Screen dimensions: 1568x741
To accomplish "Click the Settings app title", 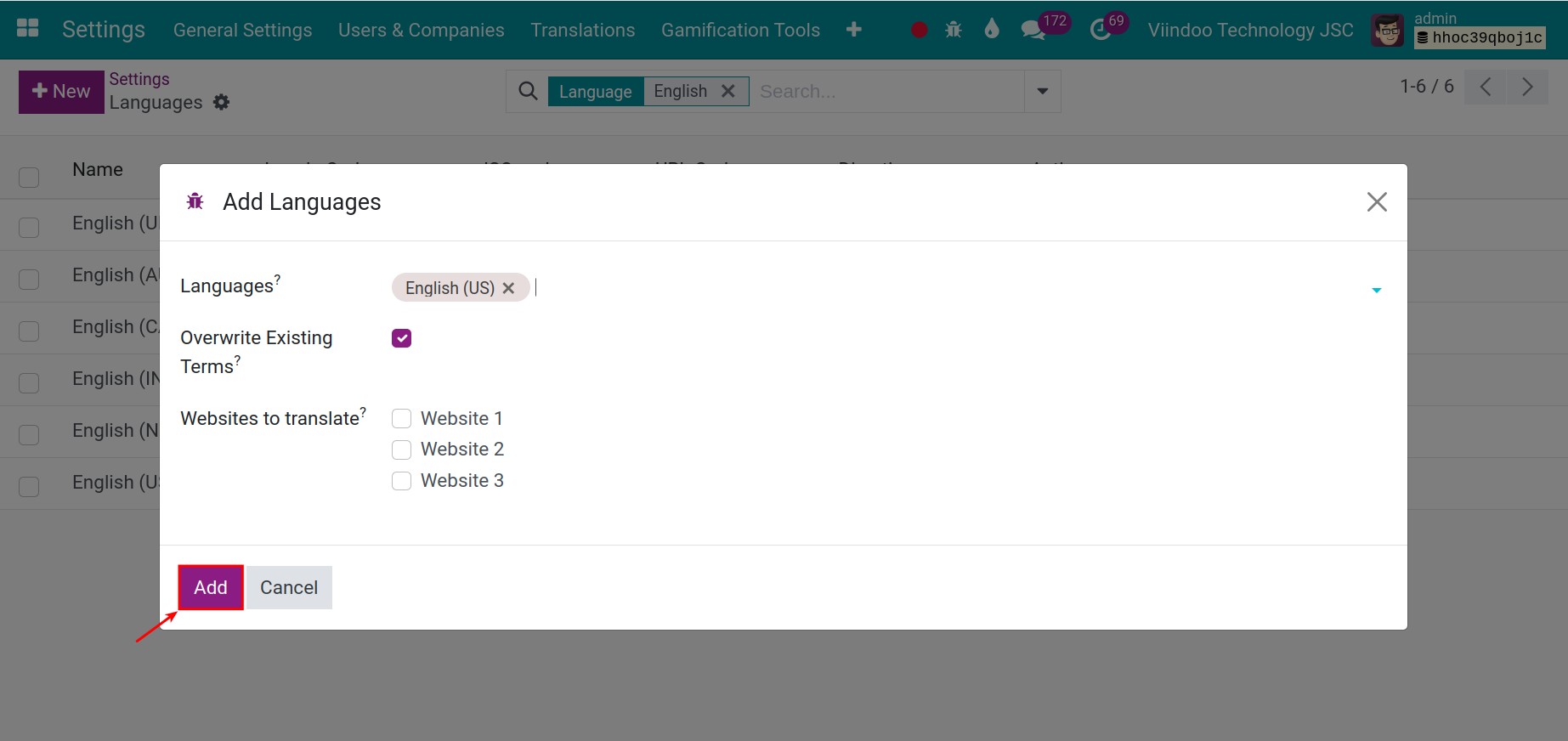I will (104, 29).
